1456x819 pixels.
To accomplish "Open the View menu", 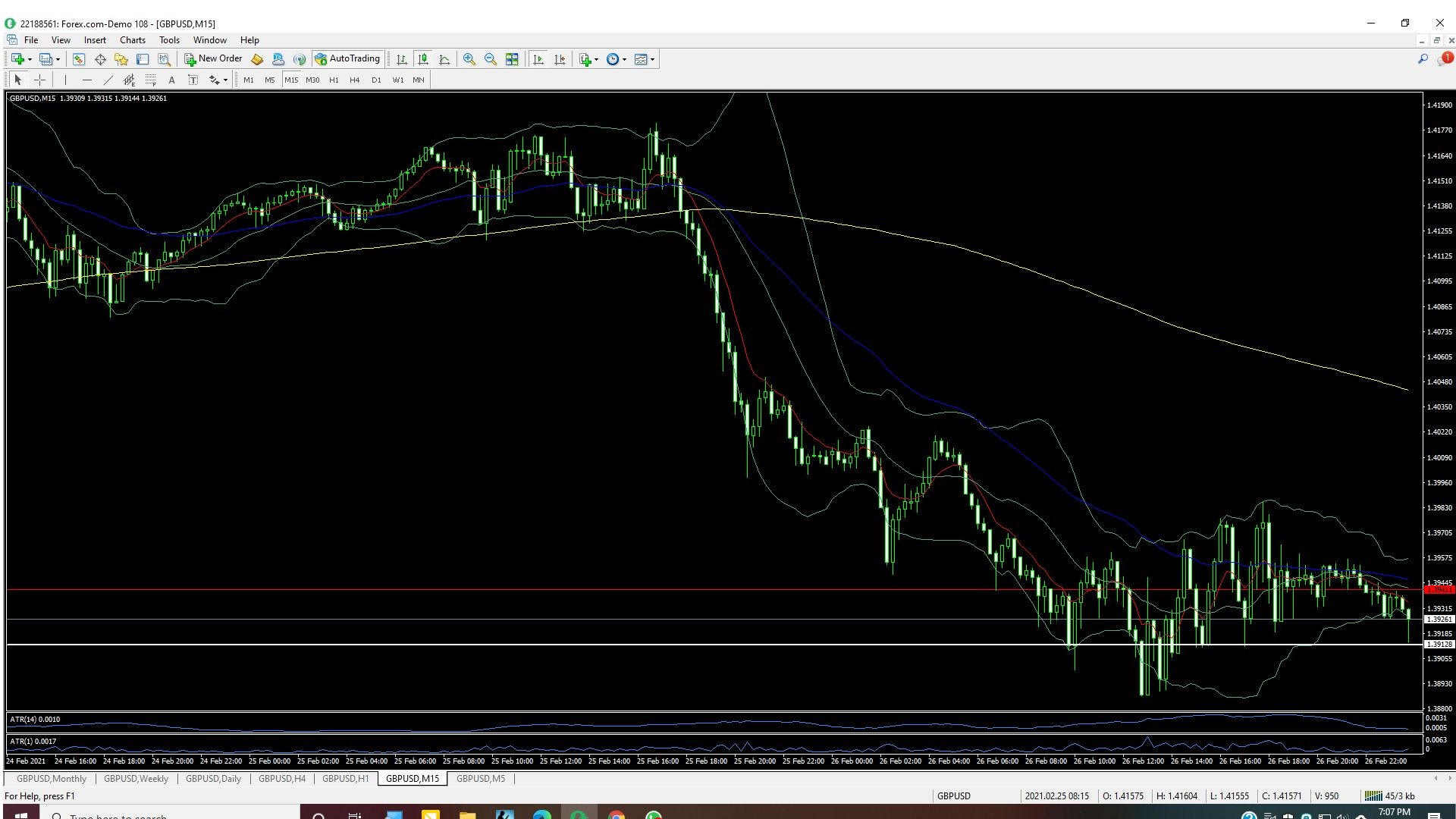I will click(x=61, y=40).
